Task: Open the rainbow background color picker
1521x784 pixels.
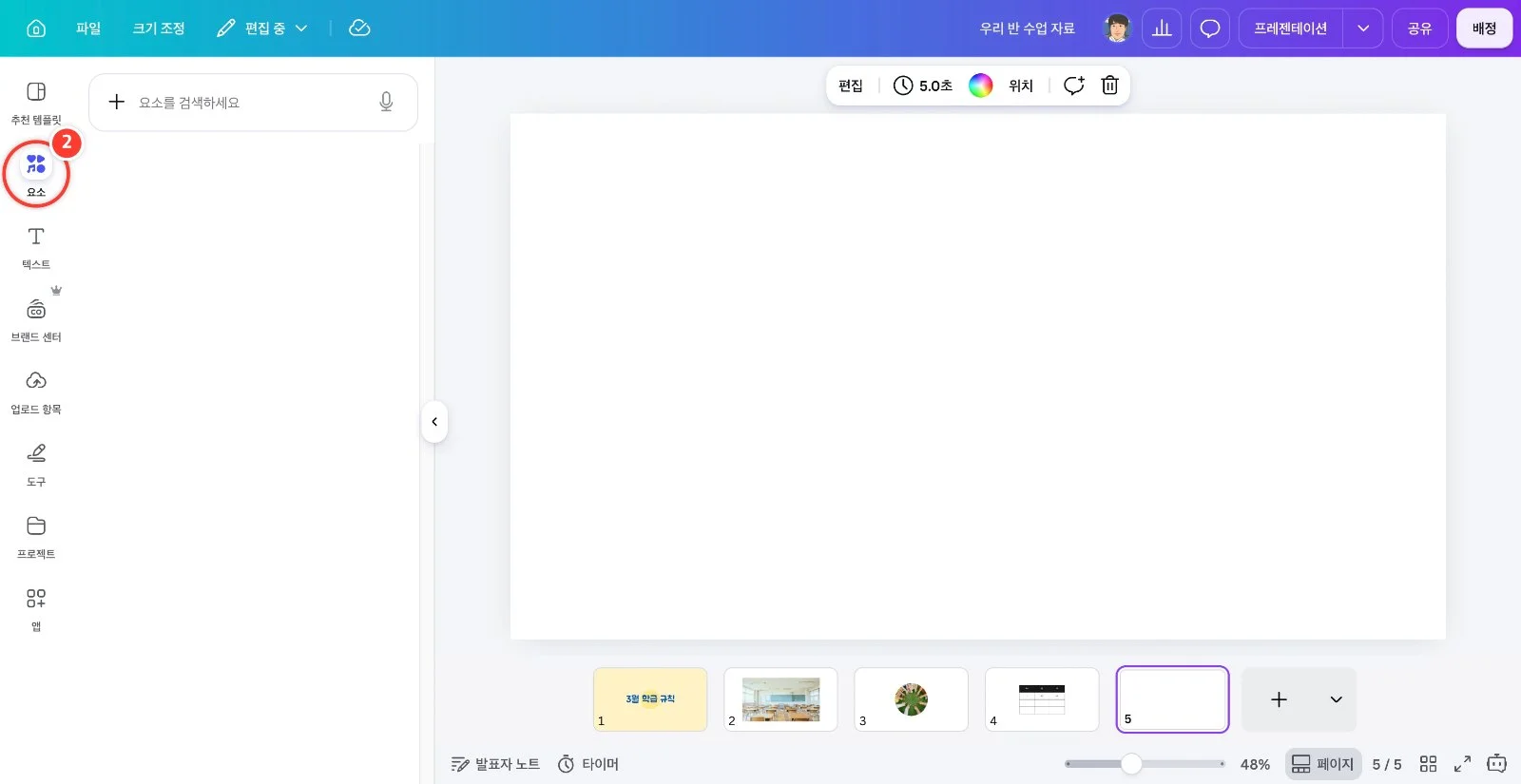Action: click(x=981, y=86)
